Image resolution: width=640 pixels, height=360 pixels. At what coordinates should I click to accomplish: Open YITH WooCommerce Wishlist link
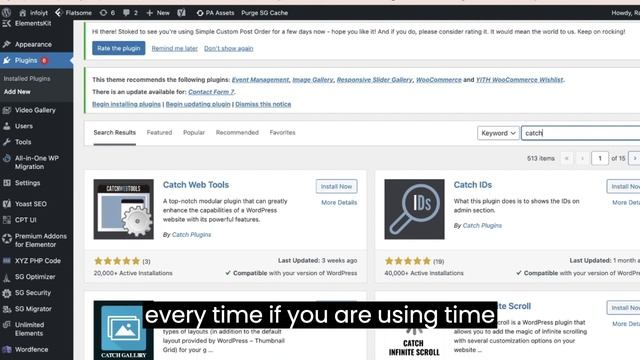point(520,80)
